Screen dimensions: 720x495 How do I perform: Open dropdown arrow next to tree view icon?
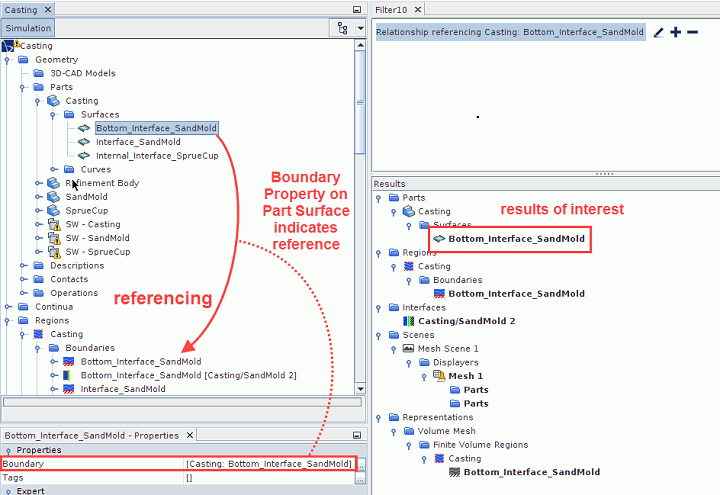click(x=360, y=28)
